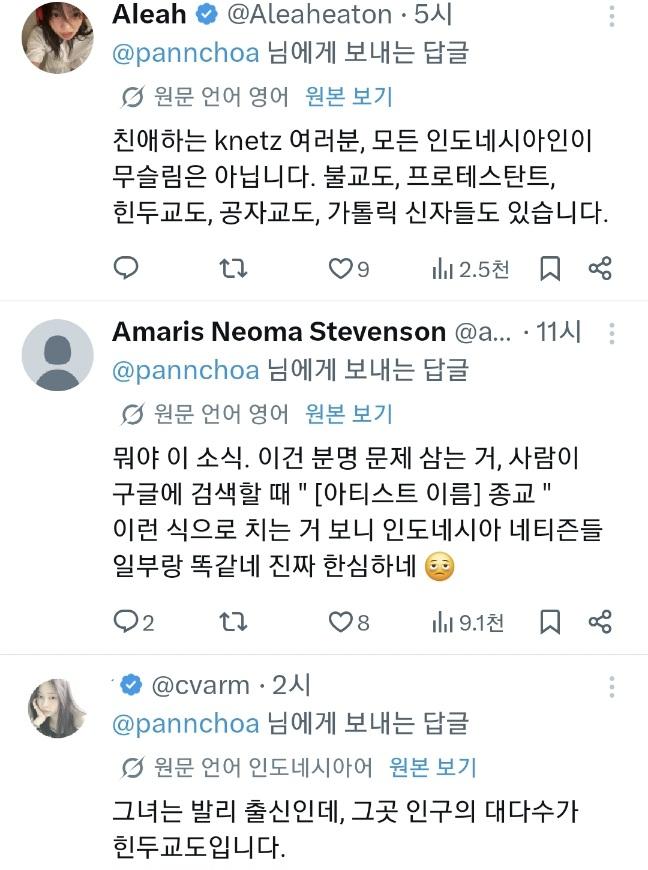Share Amaris Neoma Stevenson's tweet
Image resolution: width=648 pixels, height=870 pixels.
(x=600, y=621)
